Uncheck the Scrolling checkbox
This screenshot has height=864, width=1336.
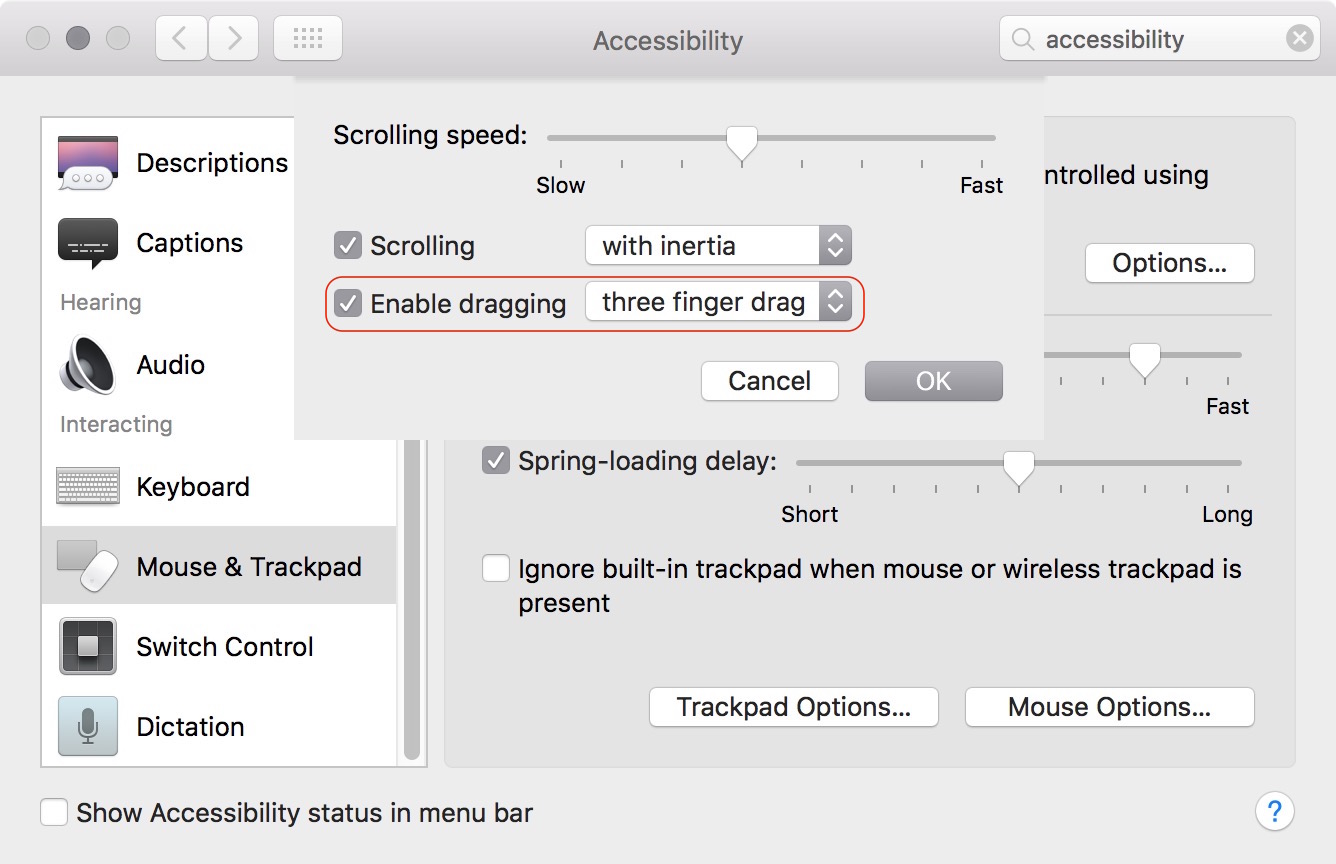[348, 245]
